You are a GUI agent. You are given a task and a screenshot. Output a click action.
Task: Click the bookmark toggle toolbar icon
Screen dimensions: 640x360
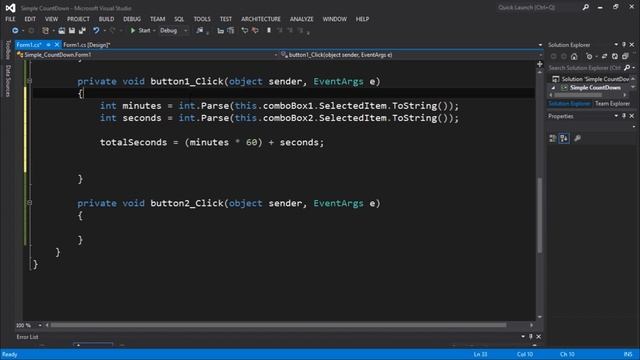pyautogui.click(x=269, y=31)
